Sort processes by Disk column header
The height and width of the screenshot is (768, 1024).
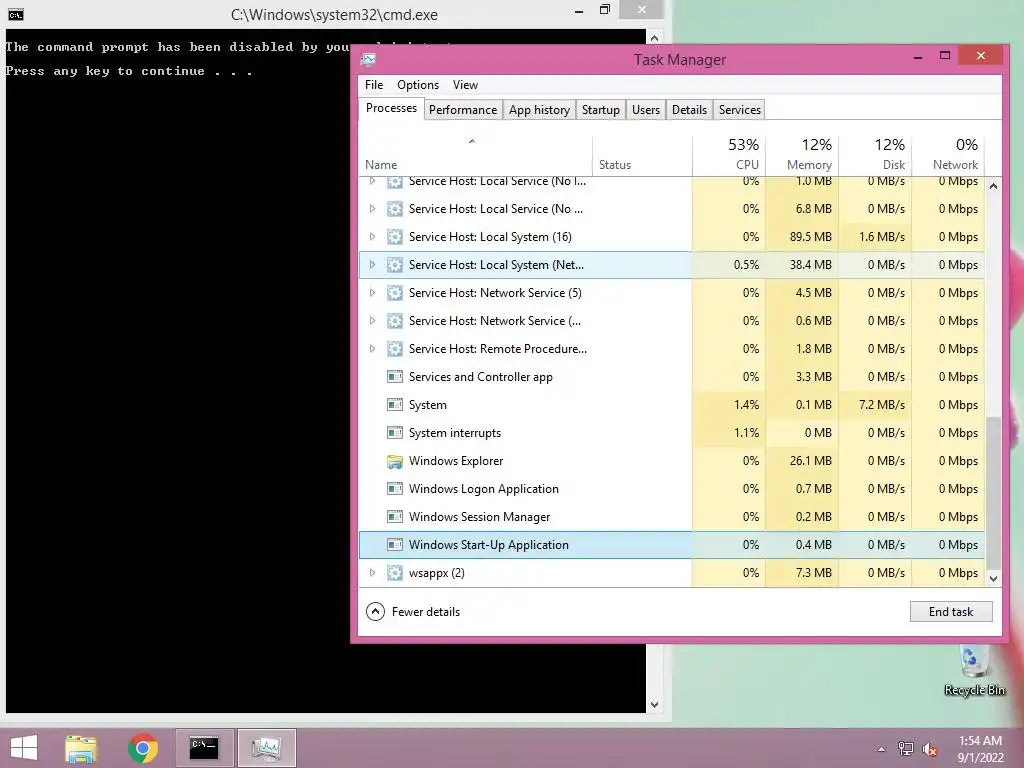875,155
